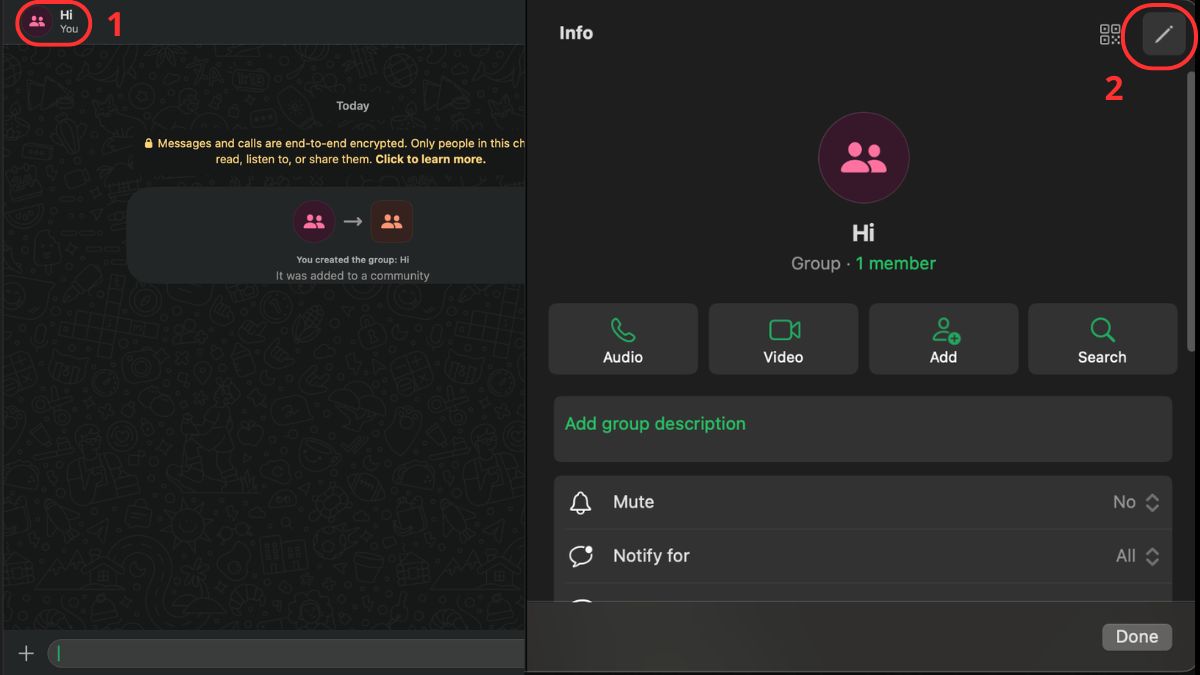Click the lock icon in encryption notice

[x=149, y=144]
